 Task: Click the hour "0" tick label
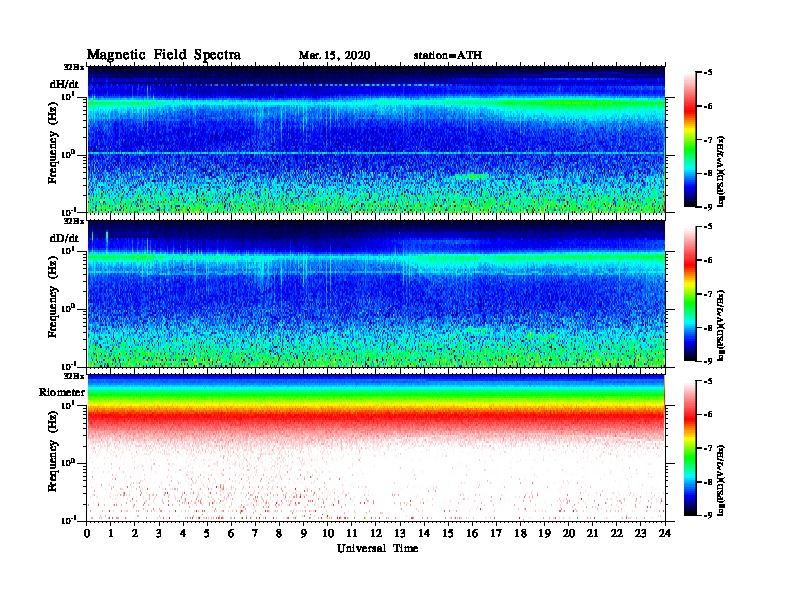(x=87, y=533)
